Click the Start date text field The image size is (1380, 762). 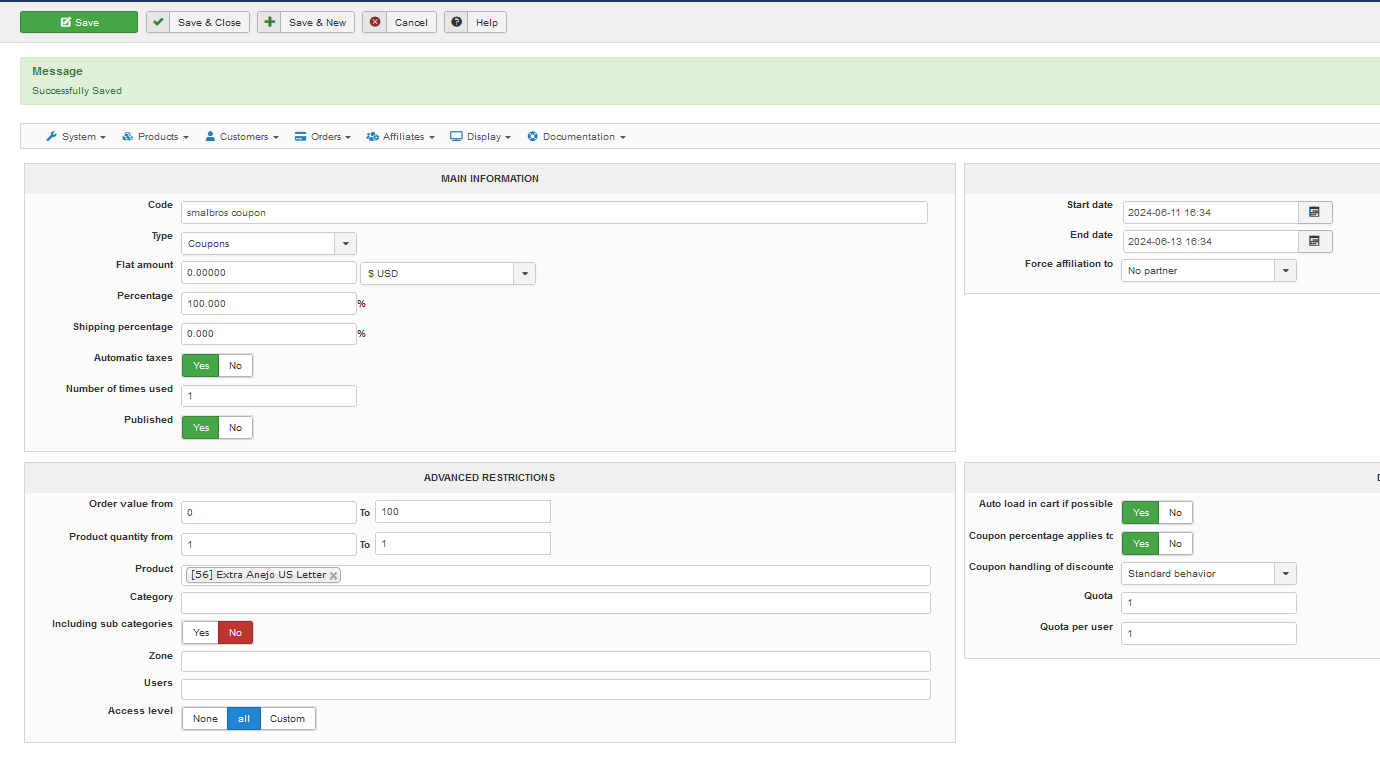(1210, 212)
